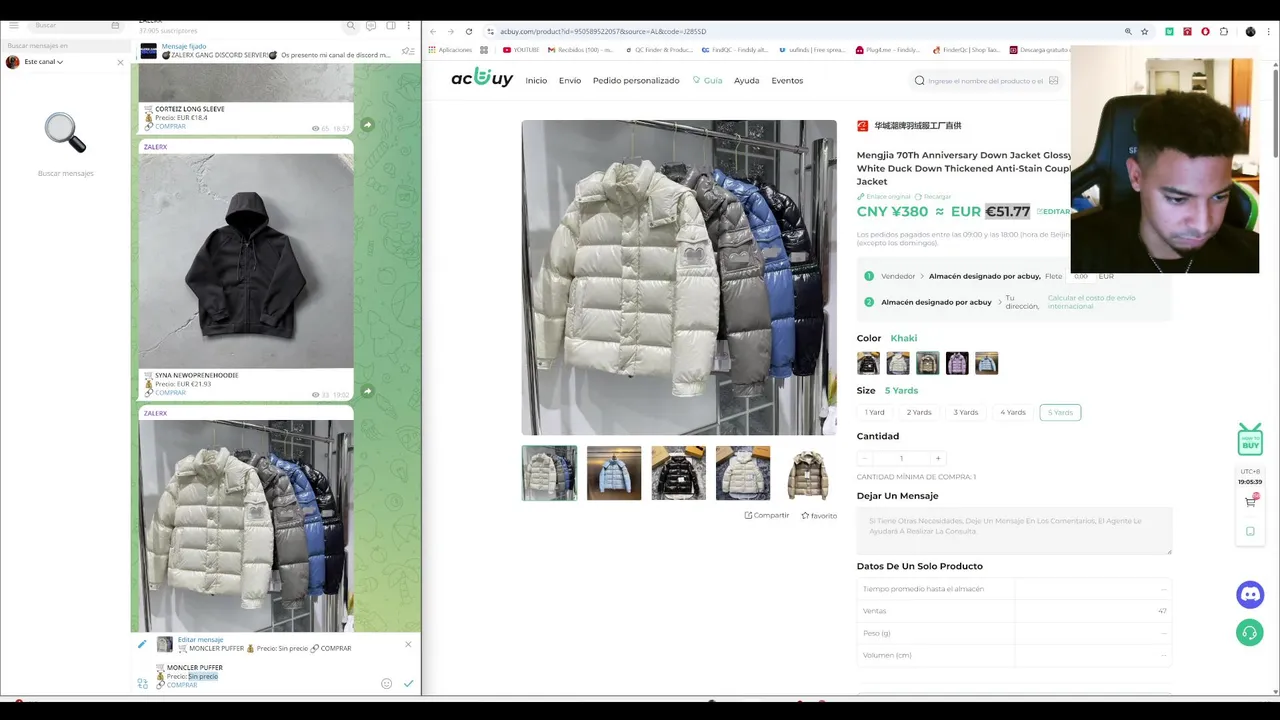Viewport: 1280px width, 720px height.
Task: Click COMPRAR link under SYNA NEWOPRENEHOODIE
Action: pos(170,393)
